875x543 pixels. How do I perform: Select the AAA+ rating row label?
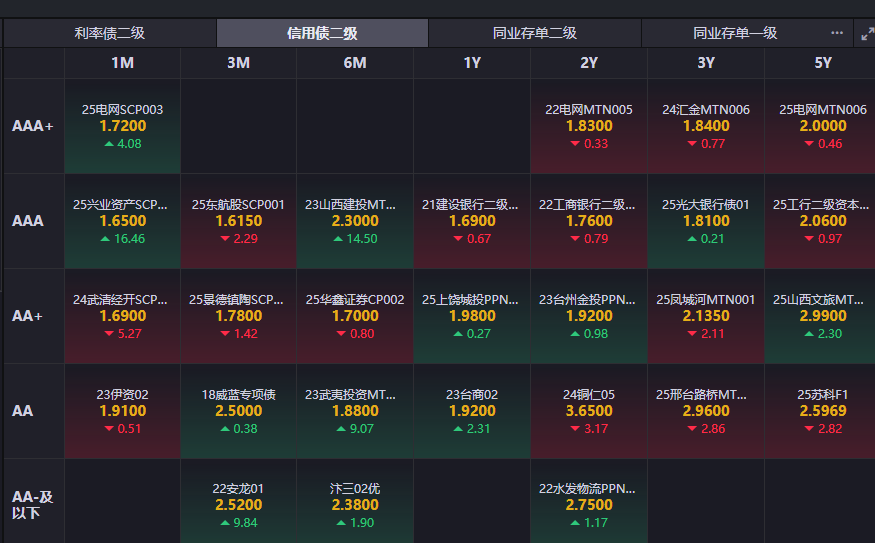[33, 126]
